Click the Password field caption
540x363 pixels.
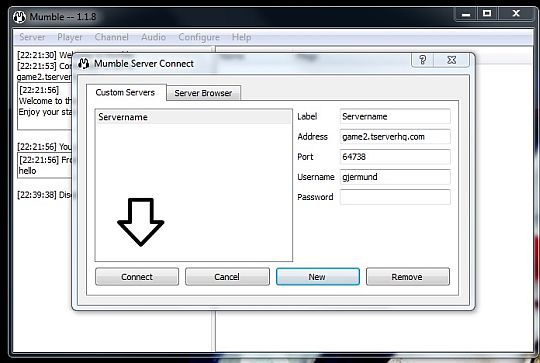315,197
